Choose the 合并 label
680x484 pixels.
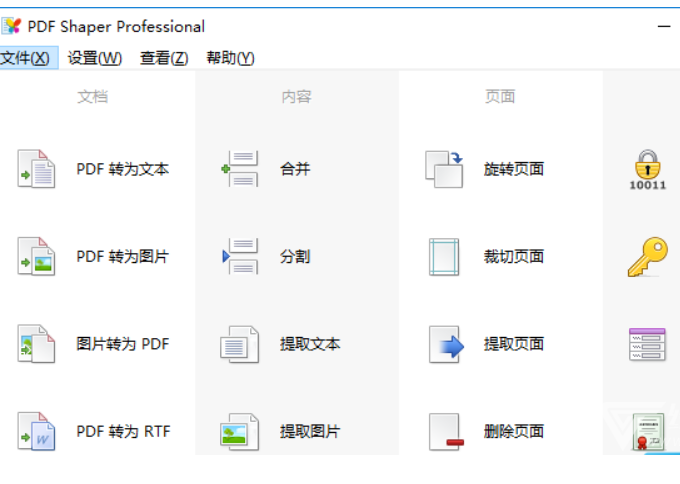[295, 169]
